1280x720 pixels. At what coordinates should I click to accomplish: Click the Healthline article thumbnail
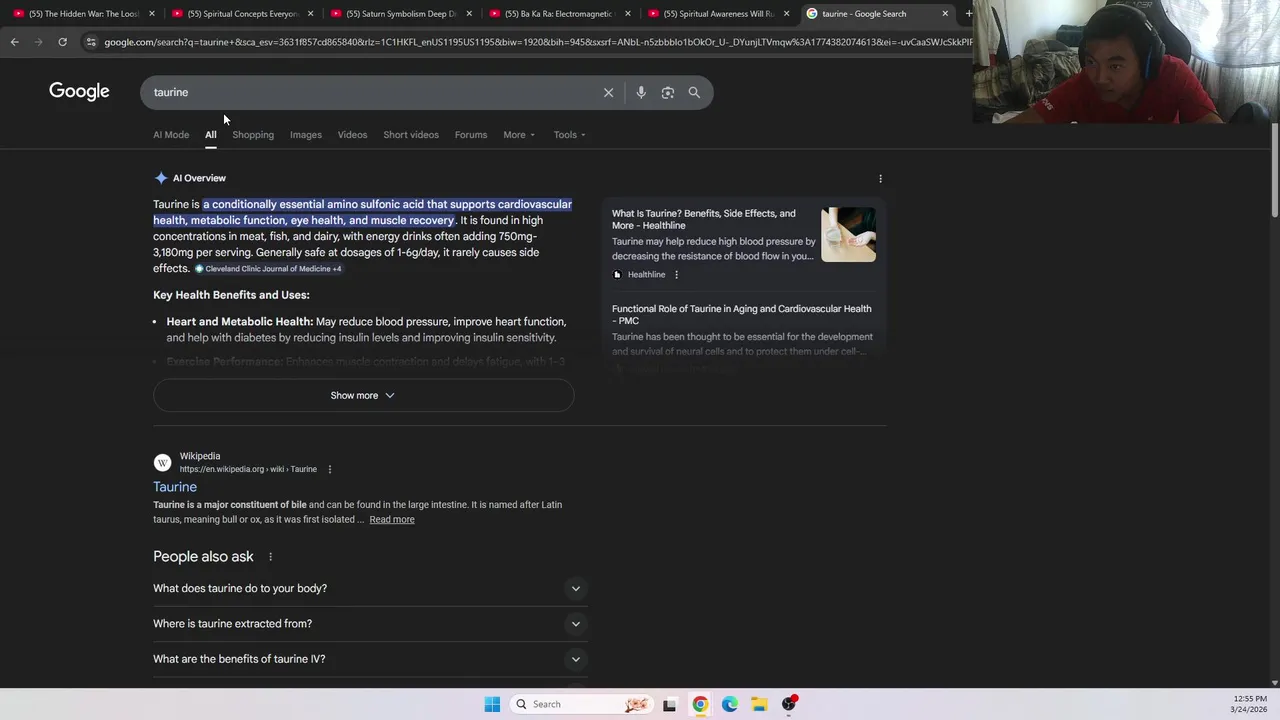pos(848,234)
